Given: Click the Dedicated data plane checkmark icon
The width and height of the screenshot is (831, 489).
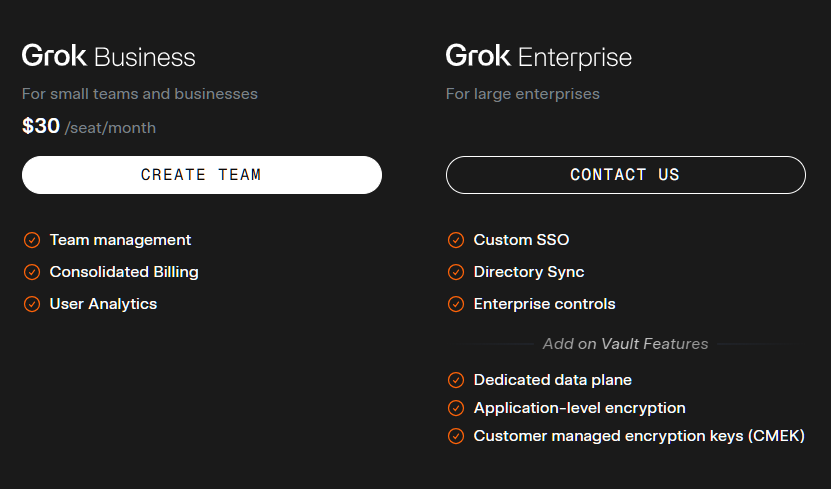Looking at the screenshot, I should point(456,380).
